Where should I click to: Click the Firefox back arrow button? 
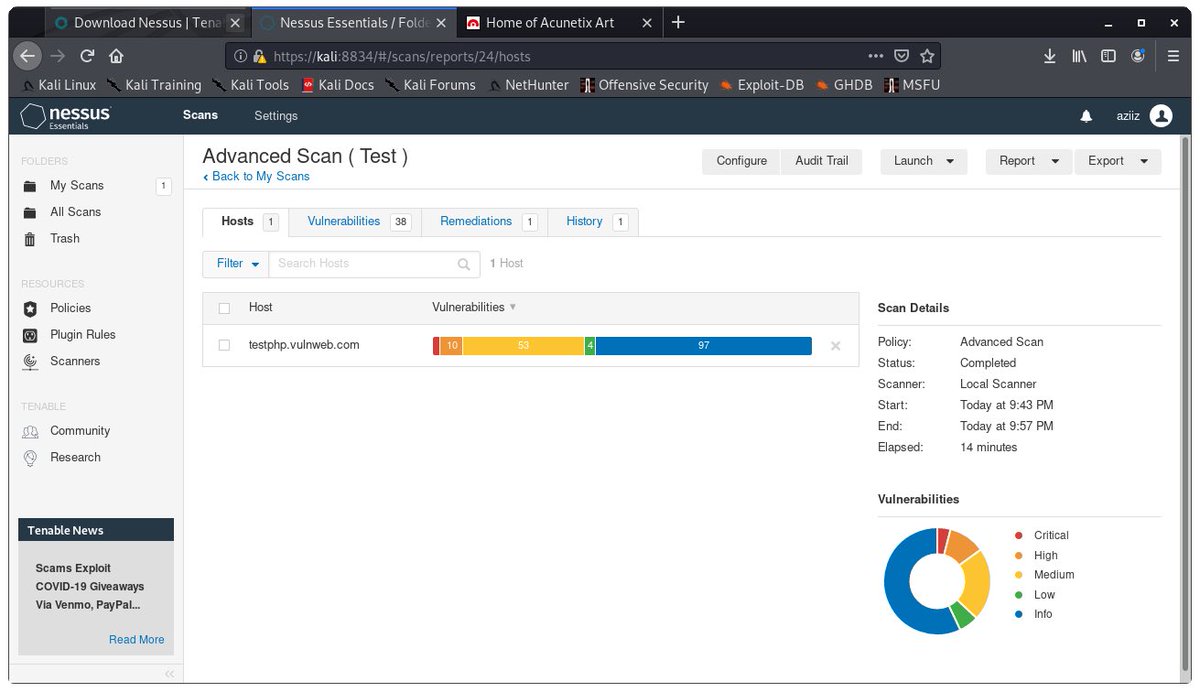[28, 56]
